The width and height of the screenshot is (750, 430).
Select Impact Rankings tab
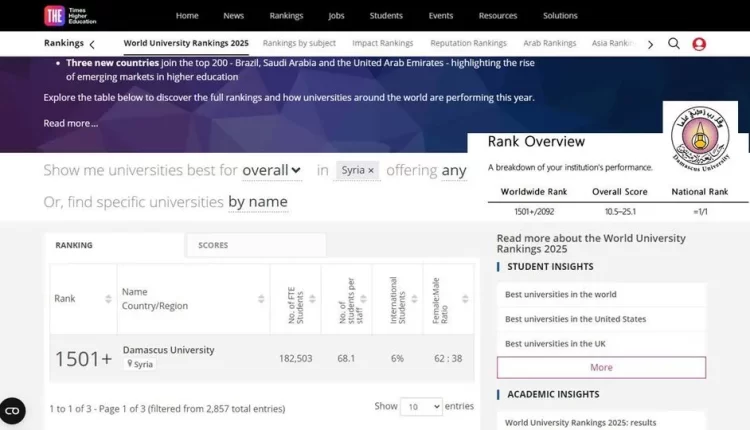[x=383, y=43]
